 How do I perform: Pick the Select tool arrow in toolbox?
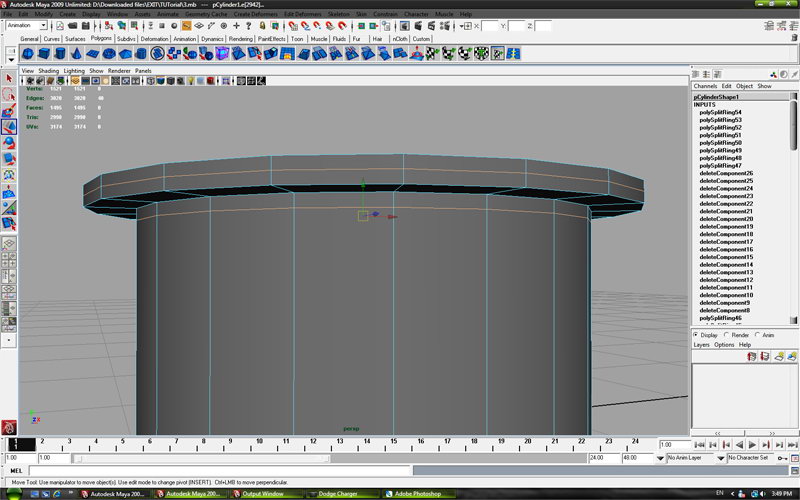tap(8, 79)
